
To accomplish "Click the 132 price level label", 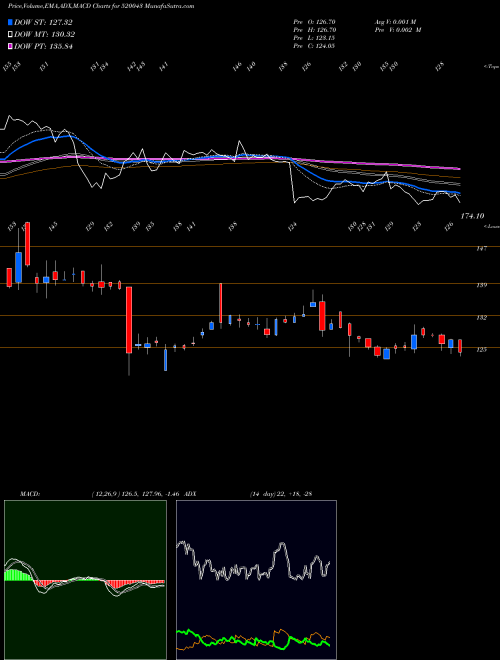I will click(x=481, y=318).
